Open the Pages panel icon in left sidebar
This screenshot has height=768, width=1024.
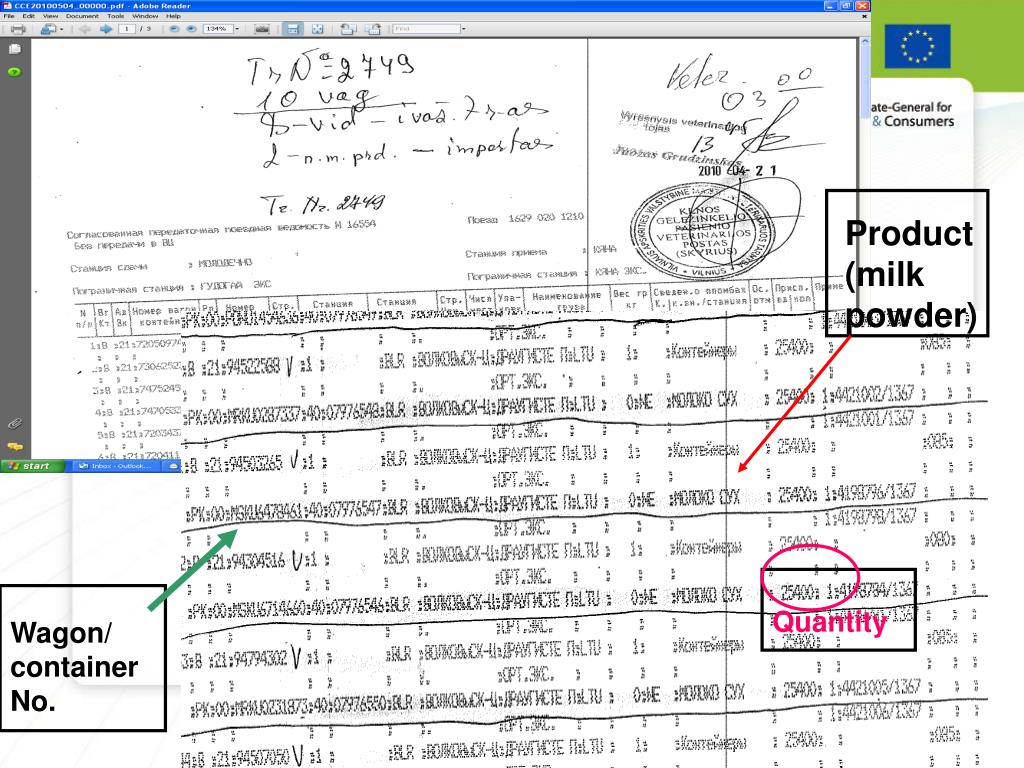(x=14, y=49)
